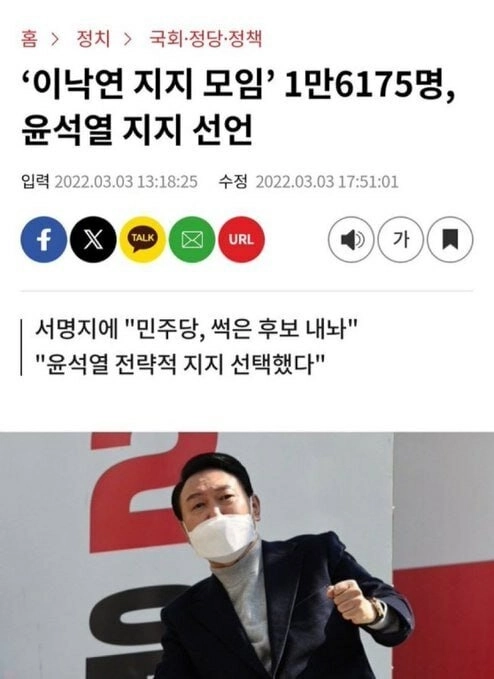This screenshot has height=679, width=494.
Task: Select the '이낙연 지지 모임' headline line
Action: pos(238,85)
